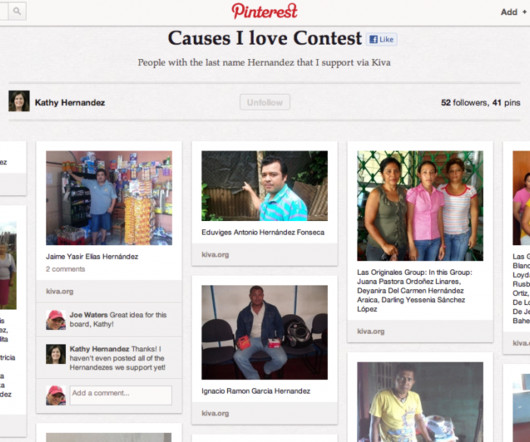Open the Eduviges Antonio Hernández Fonseca photo
The image size is (530, 442).
point(265,186)
